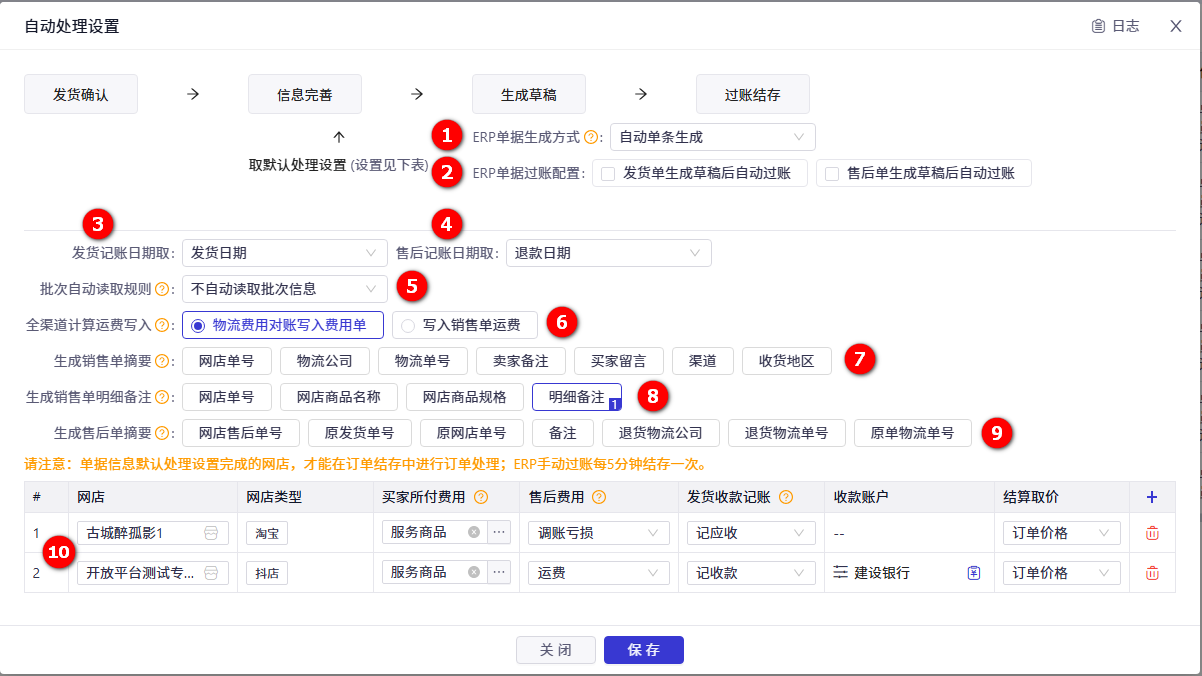Click the 关 闭 button
This screenshot has width=1202, height=676.
tap(556, 650)
